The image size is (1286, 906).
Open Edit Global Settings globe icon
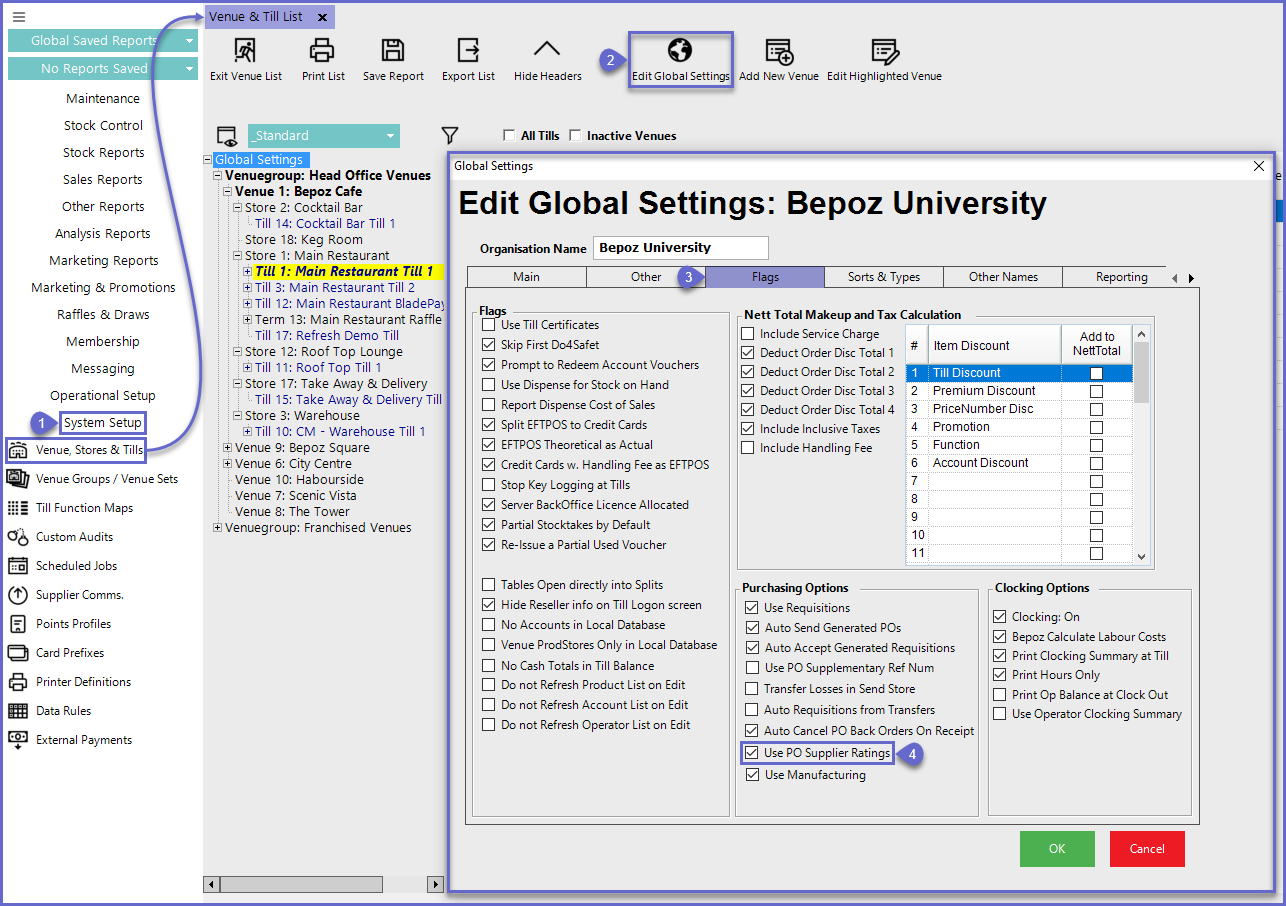pyautogui.click(x=680, y=51)
